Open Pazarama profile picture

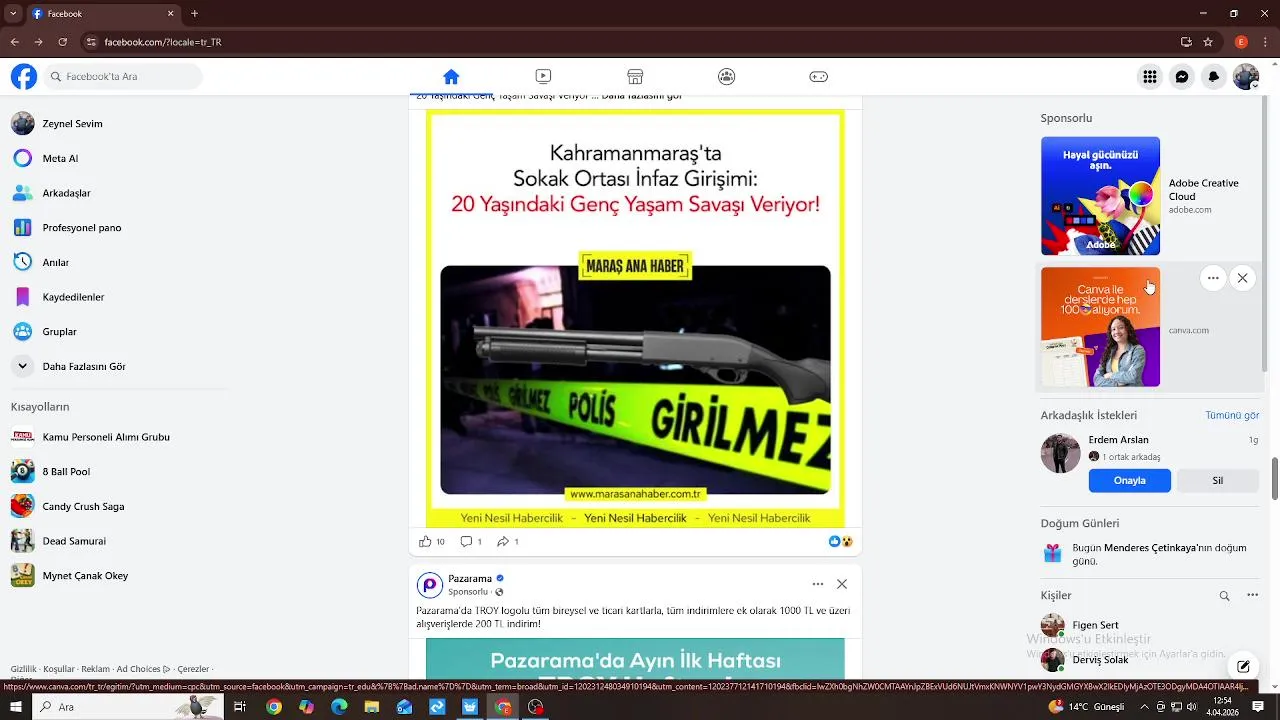[430, 585]
